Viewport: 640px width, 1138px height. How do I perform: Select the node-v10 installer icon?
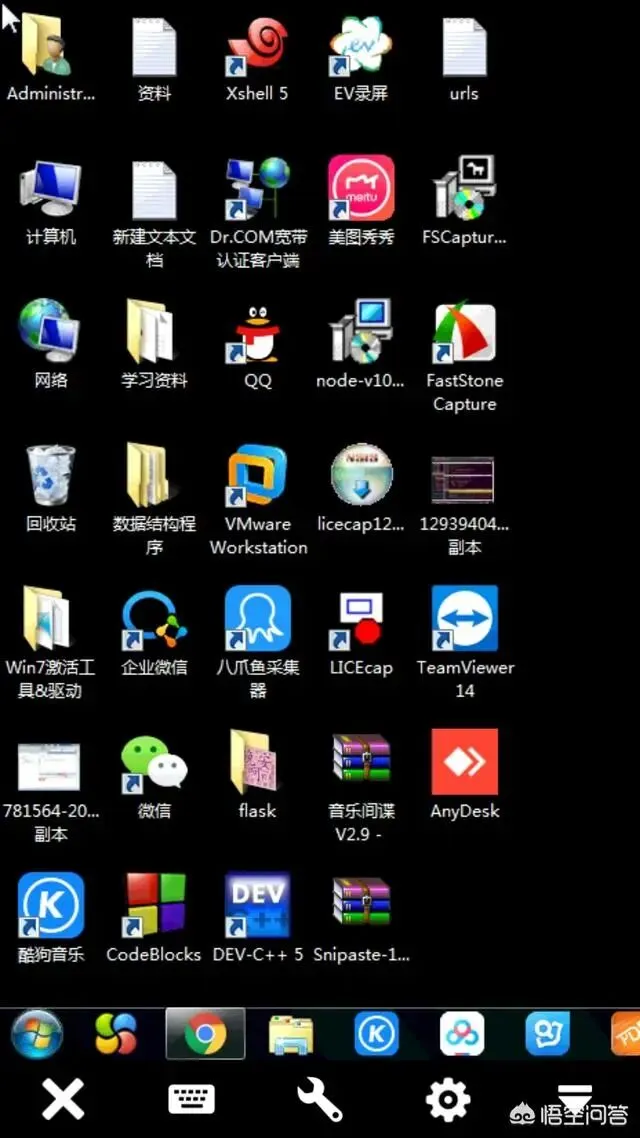point(361,332)
